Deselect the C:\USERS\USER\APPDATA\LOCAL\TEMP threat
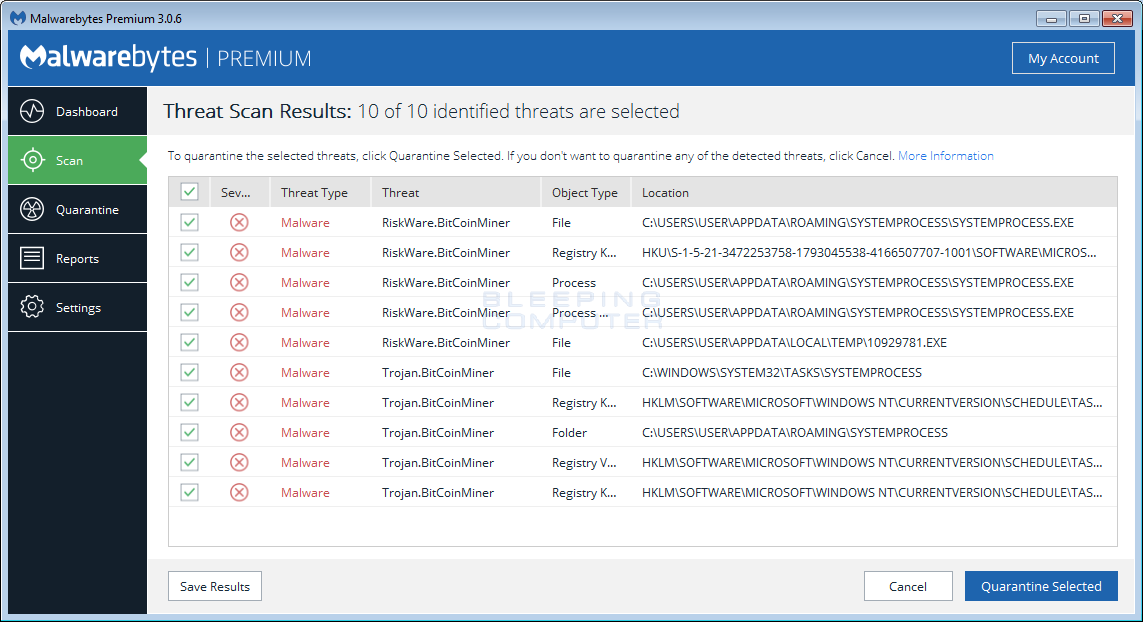1143x622 pixels. pos(189,342)
